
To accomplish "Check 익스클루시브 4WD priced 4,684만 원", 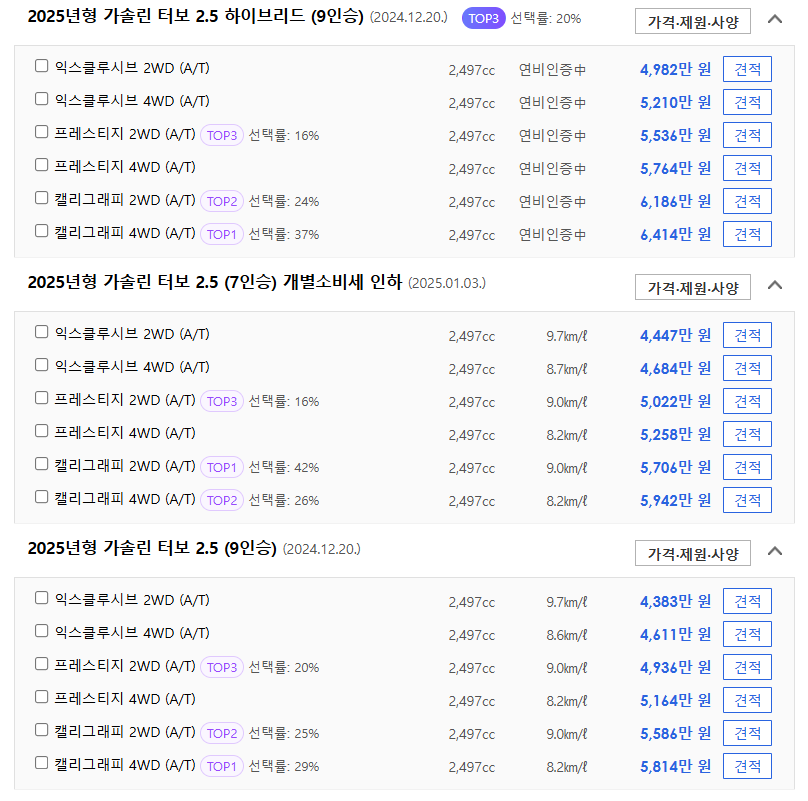I will point(41,365).
